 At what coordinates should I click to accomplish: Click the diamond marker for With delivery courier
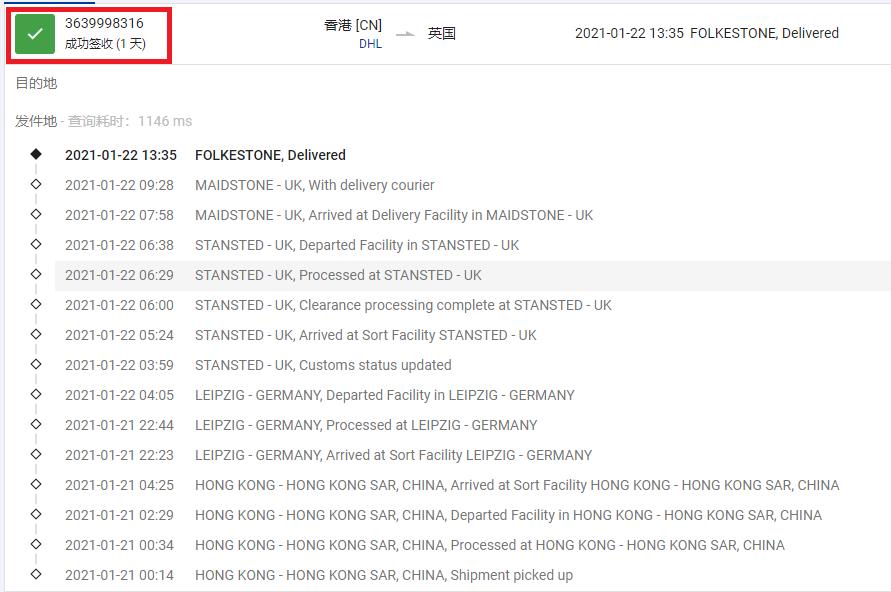pyautogui.click(x=36, y=184)
